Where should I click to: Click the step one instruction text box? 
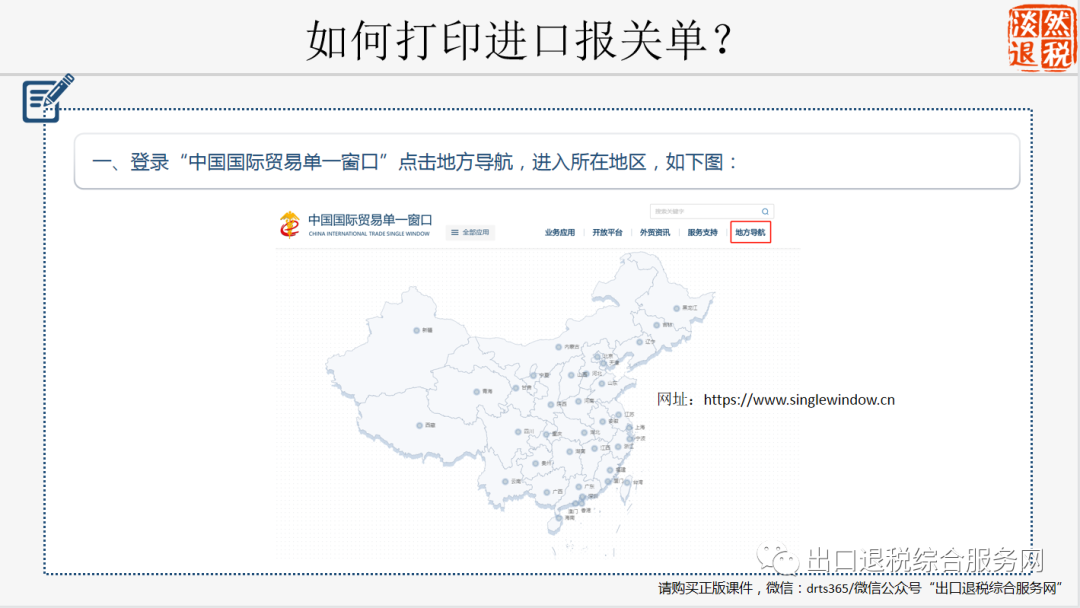click(547, 162)
